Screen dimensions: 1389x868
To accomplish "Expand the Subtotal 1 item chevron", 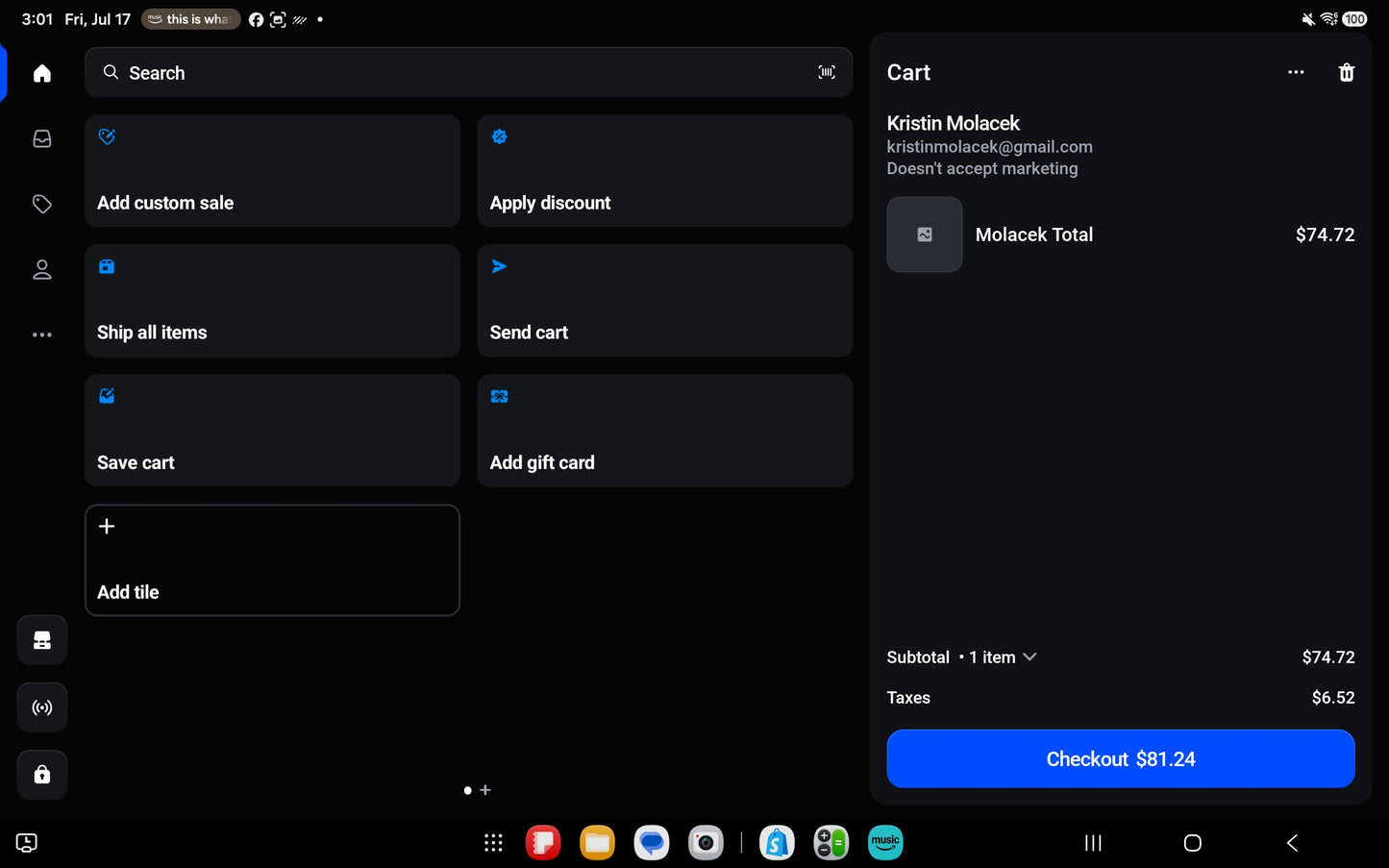I will pyautogui.click(x=1029, y=657).
